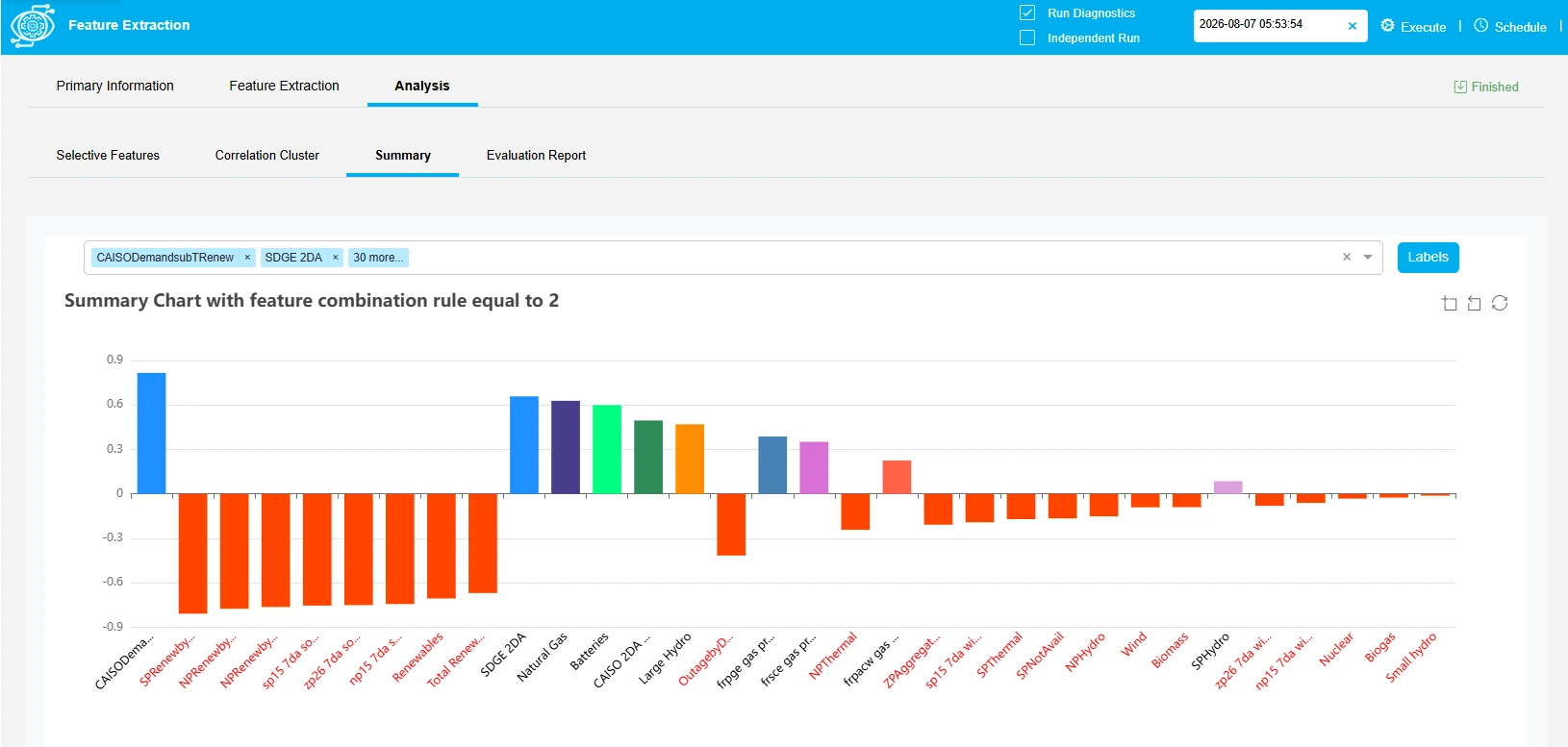Click the Finished status icon
The width and height of the screenshot is (1568, 747).
(1460, 87)
